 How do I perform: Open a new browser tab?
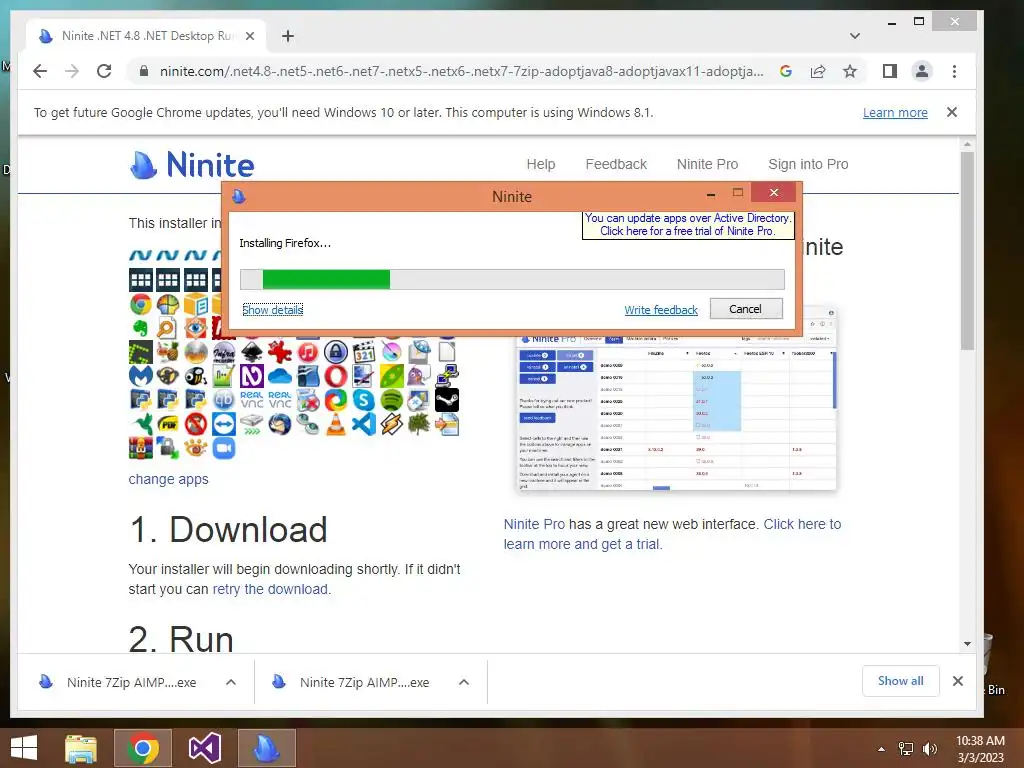[287, 36]
